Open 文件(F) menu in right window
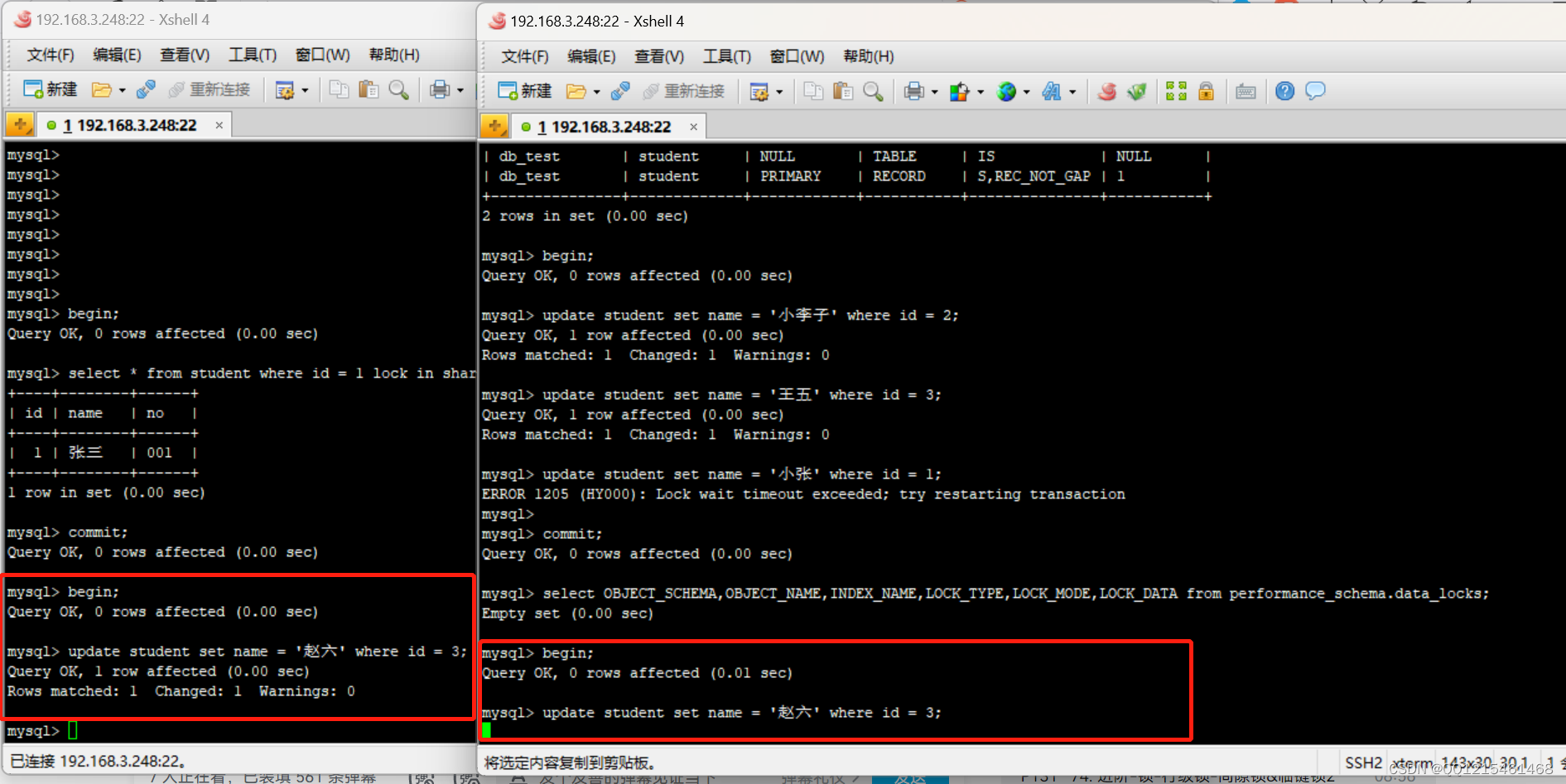This screenshot has width=1566, height=784. [525, 56]
